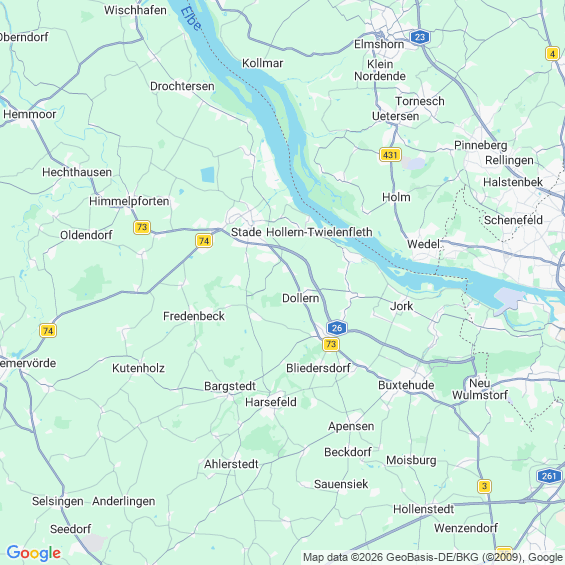Click the yellow 4 road shield
The height and width of the screenshot is (565, 565).
tap(552, 54)
